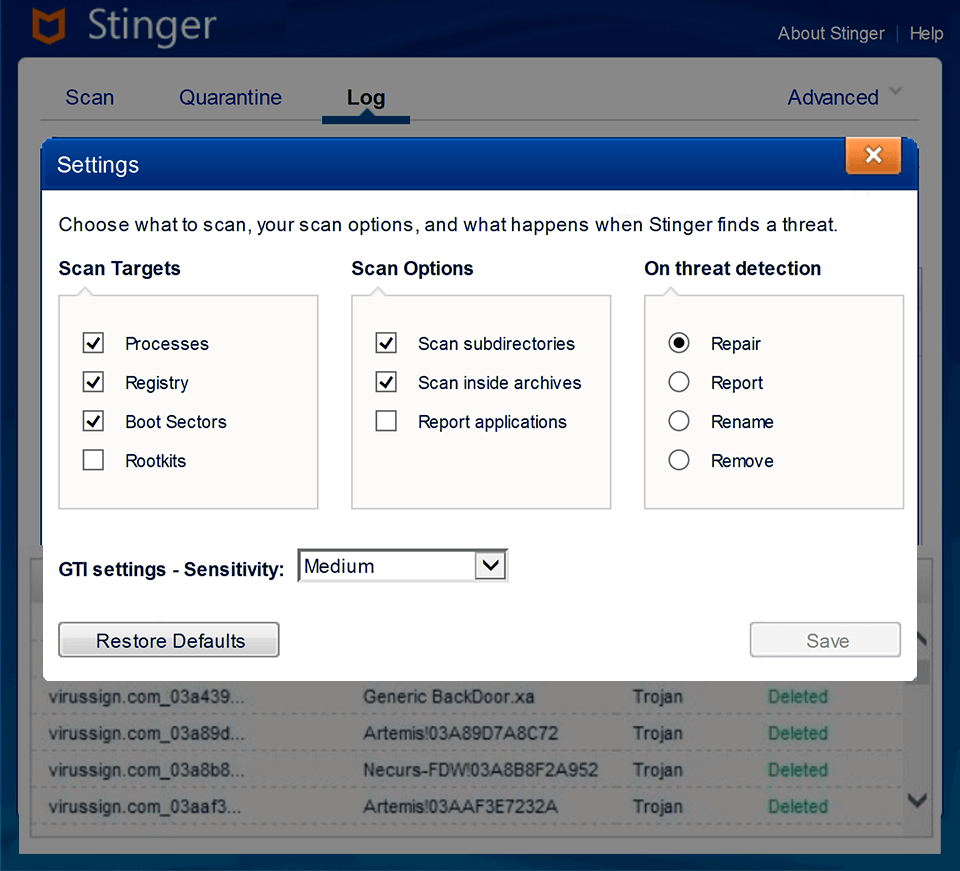Enable Report applications option
960x871 pixels.
point(386,421)
